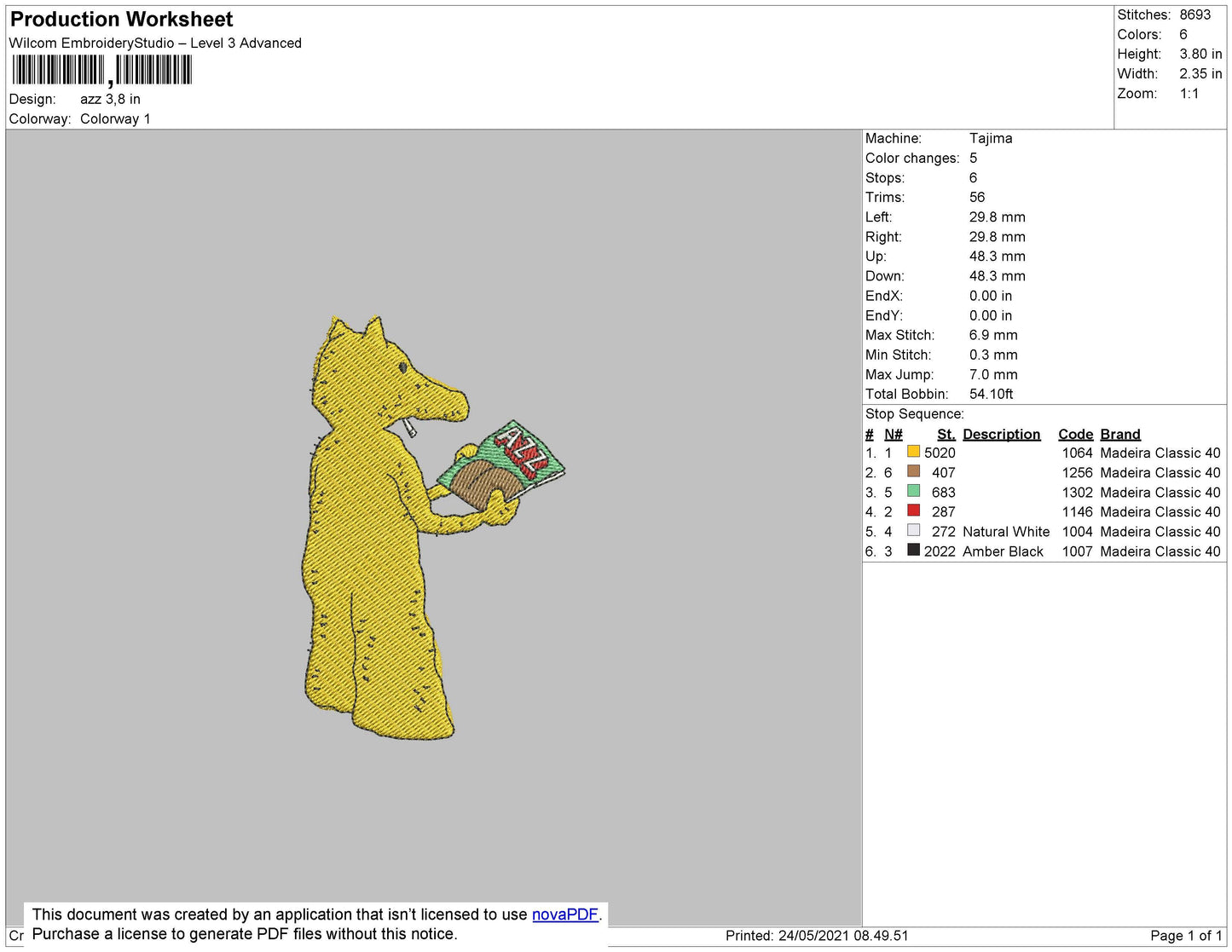Click the Production Worksheet title
Viewport: 1232px width, 952px height.
121,20
